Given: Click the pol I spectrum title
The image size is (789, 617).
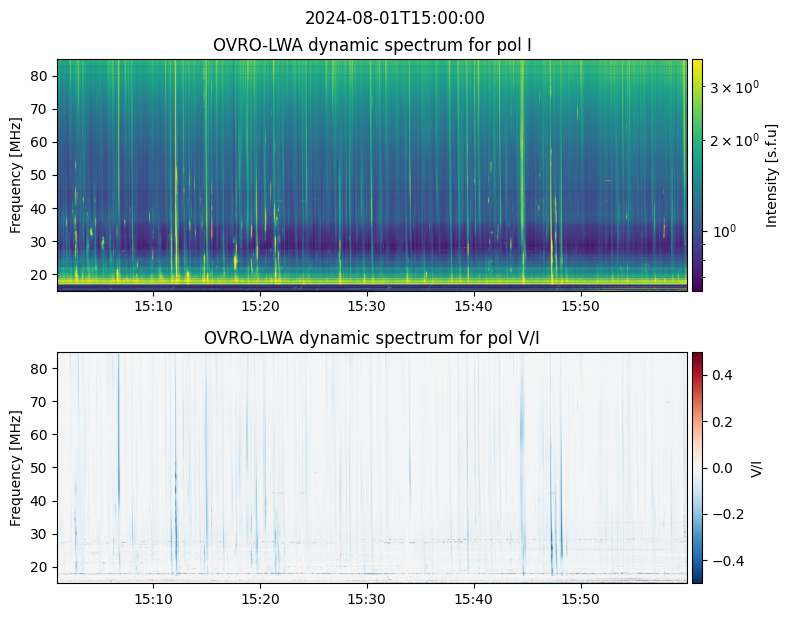Looking at the screenshot, I should pyautogui.click(x=372, y=45).
